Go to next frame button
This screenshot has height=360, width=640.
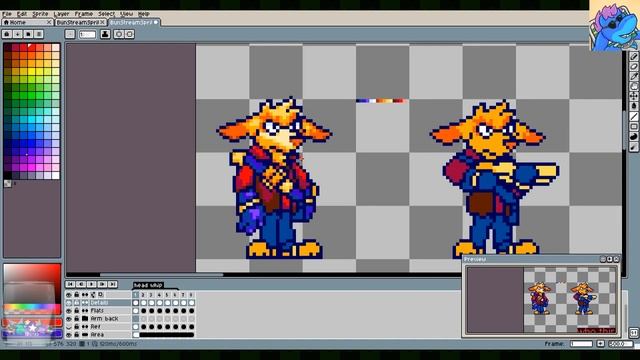coord(102,284)
